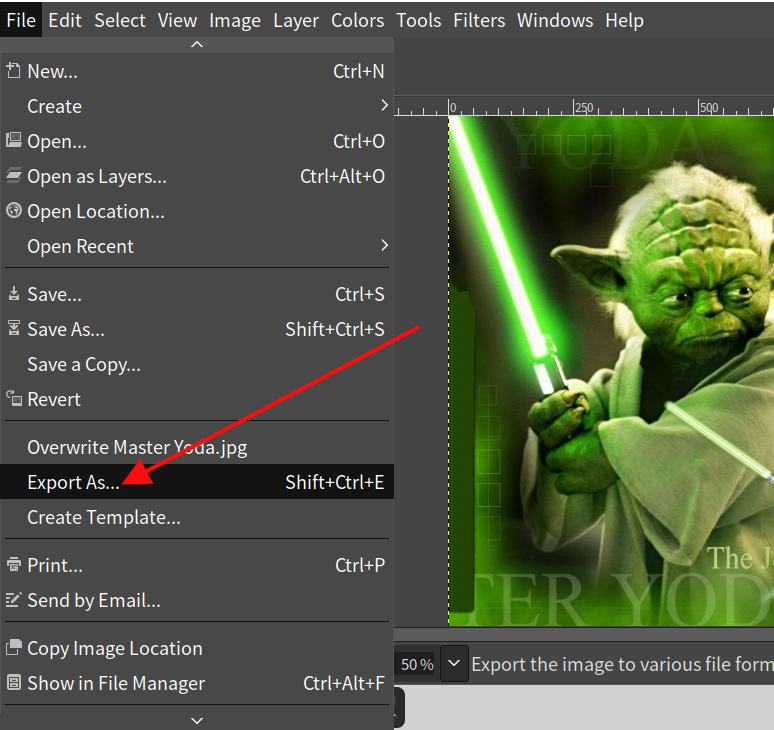Click the Save As icon
The image size is (774, 730).
click(14, 328)
